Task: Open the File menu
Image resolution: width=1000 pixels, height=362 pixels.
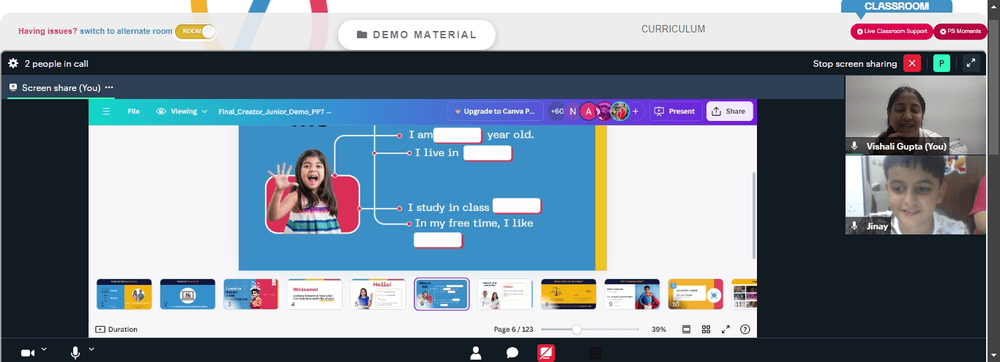Action: [x=133, y=111]
